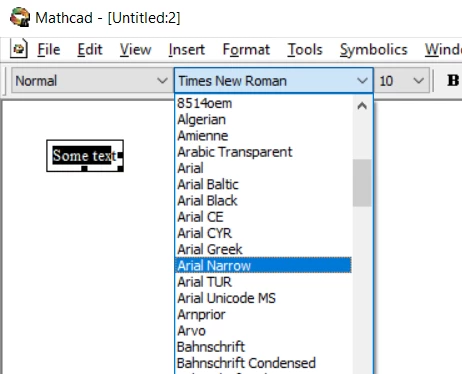This screenshot has height=374, width=462.
Task: Click the 'Some text' text region
Action: point(85,155)
